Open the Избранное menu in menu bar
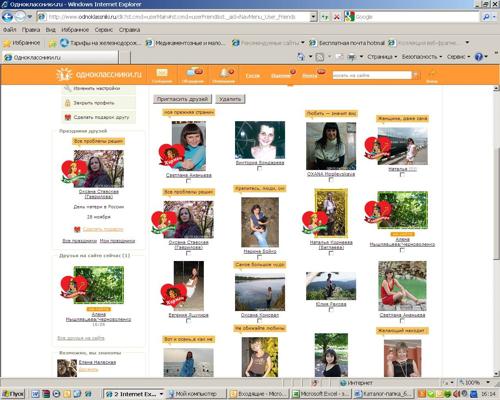This screenshot has width=500, height=400. 75,30
